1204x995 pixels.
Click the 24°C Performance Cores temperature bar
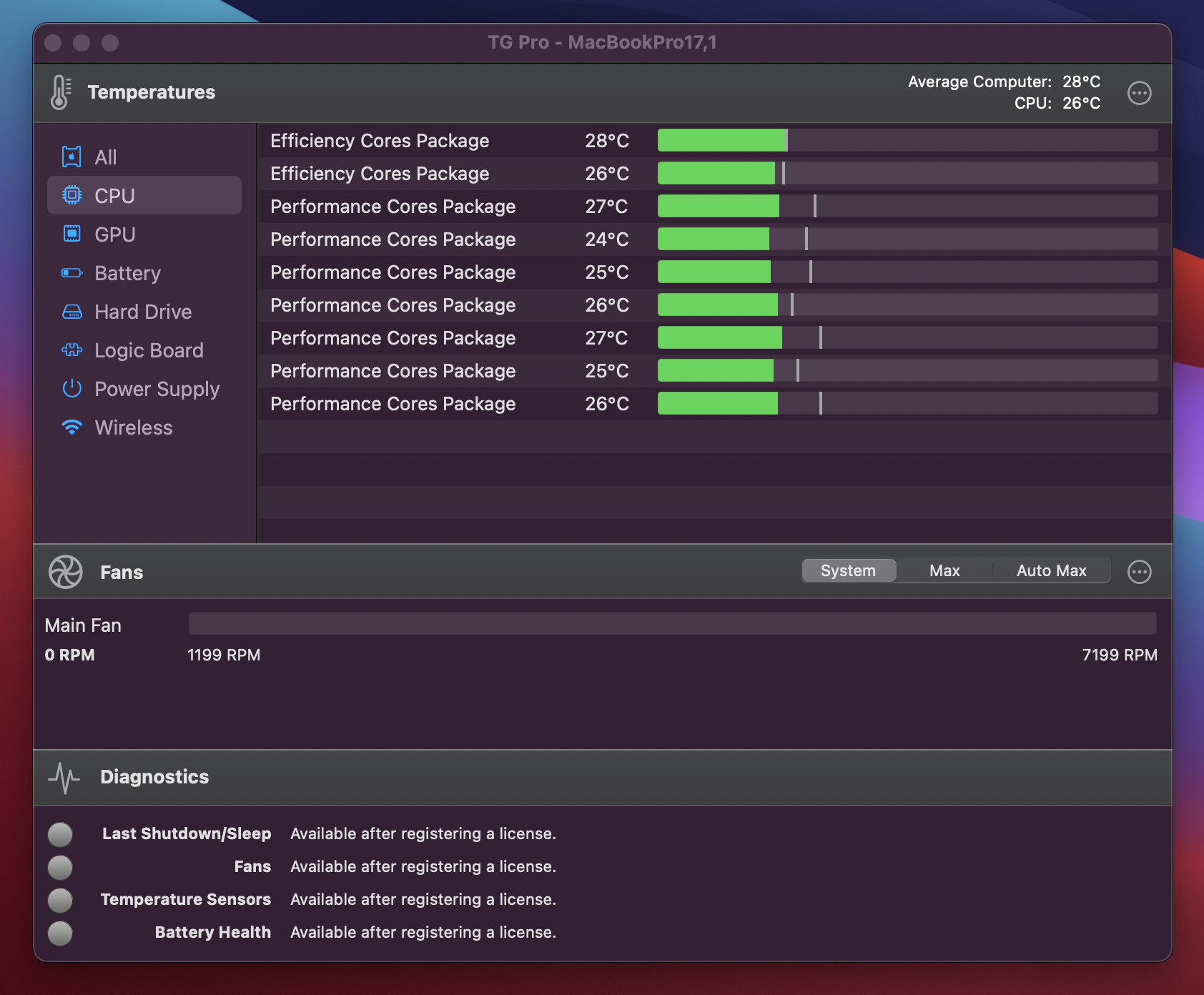[x=907, y=239]
